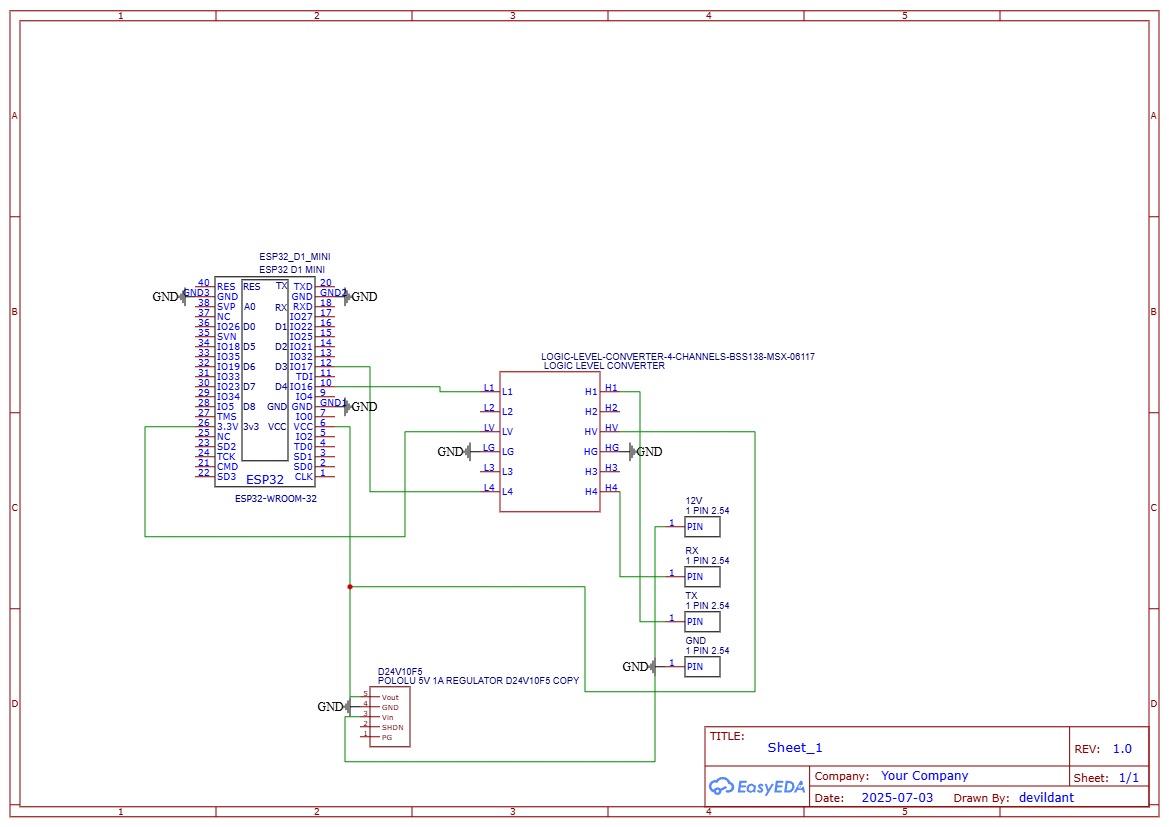Click the L4 pin label inside the converter
This screenshot has height=827, width=1169.
pyautogui.click(x=508, y=492)
